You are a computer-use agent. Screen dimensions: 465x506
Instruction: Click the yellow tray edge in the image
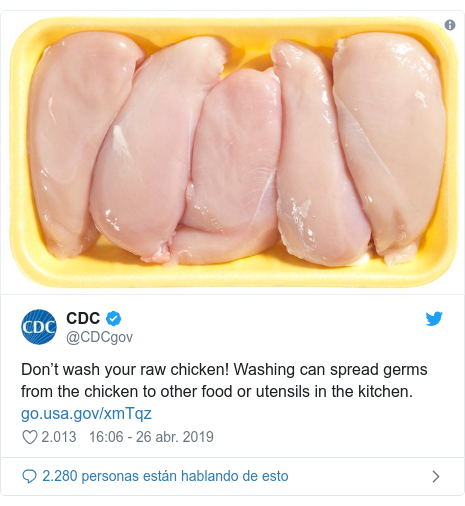point(232,275)
